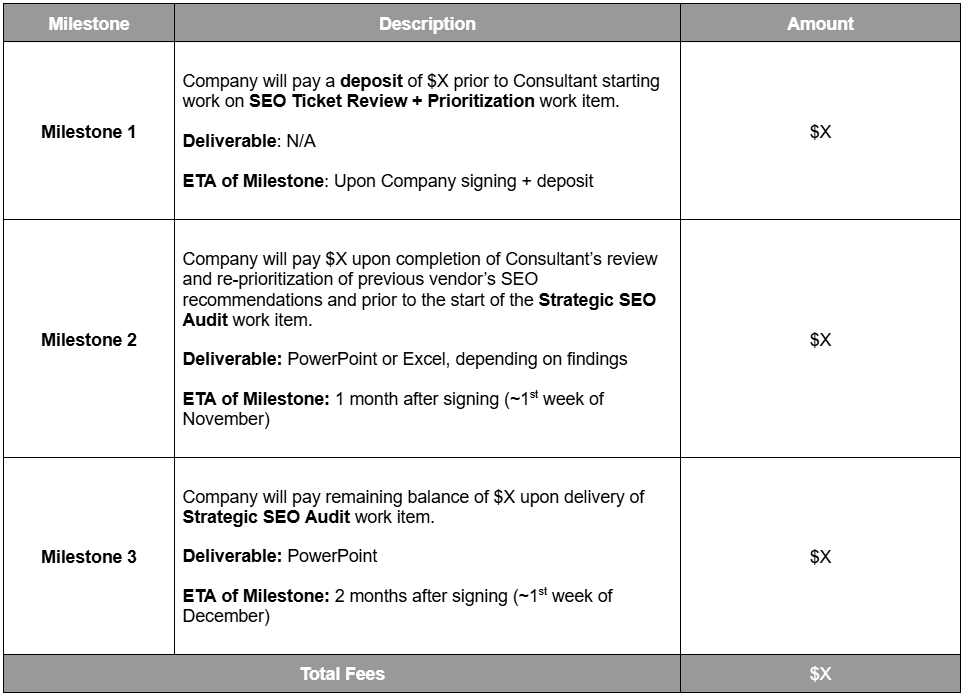Select the Milestone 2 row label
Image resolution: width=962 pixels, height=696 pixels.
[89, 340]
